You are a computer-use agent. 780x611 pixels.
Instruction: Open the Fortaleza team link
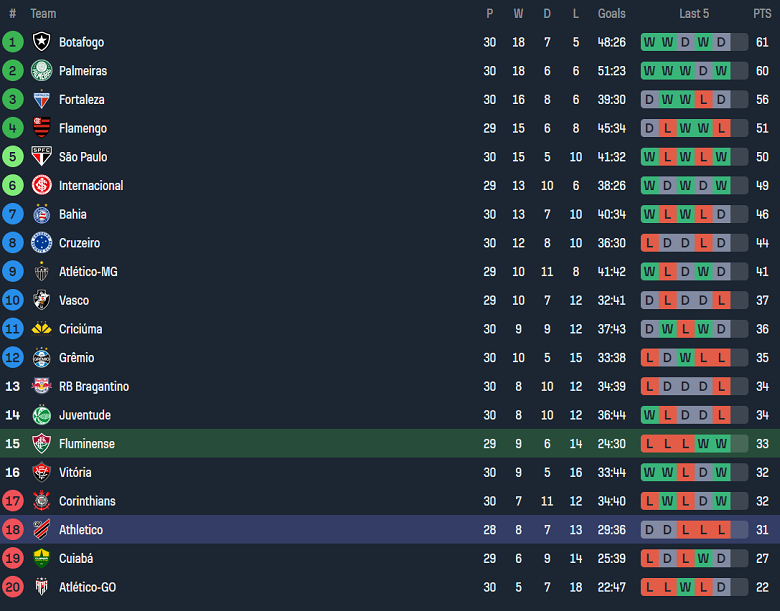[x=81, y=100]
